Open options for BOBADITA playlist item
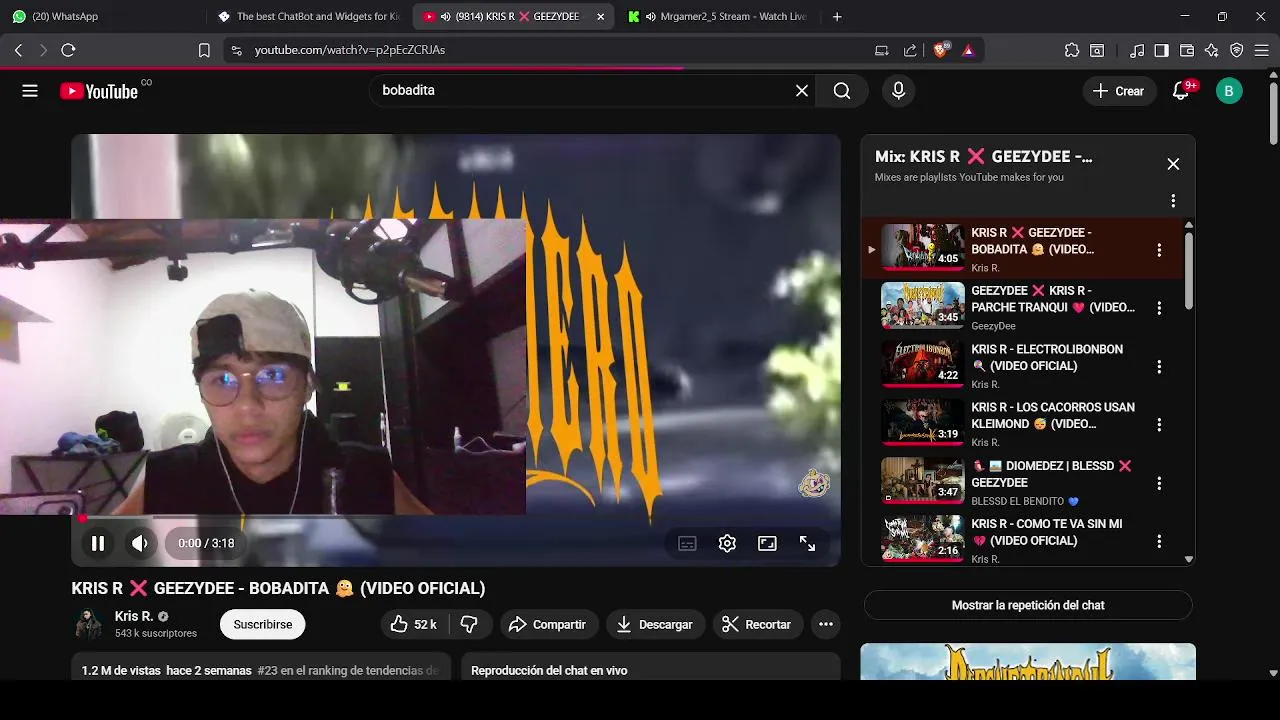 click(1159, 250)
